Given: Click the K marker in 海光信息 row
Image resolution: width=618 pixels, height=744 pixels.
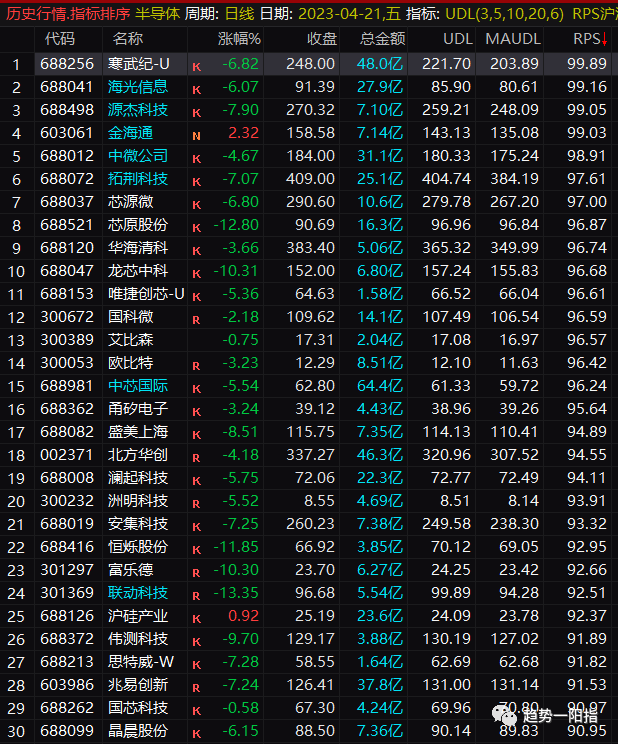Looking at the screenshot, I should (x=197, y=91).
